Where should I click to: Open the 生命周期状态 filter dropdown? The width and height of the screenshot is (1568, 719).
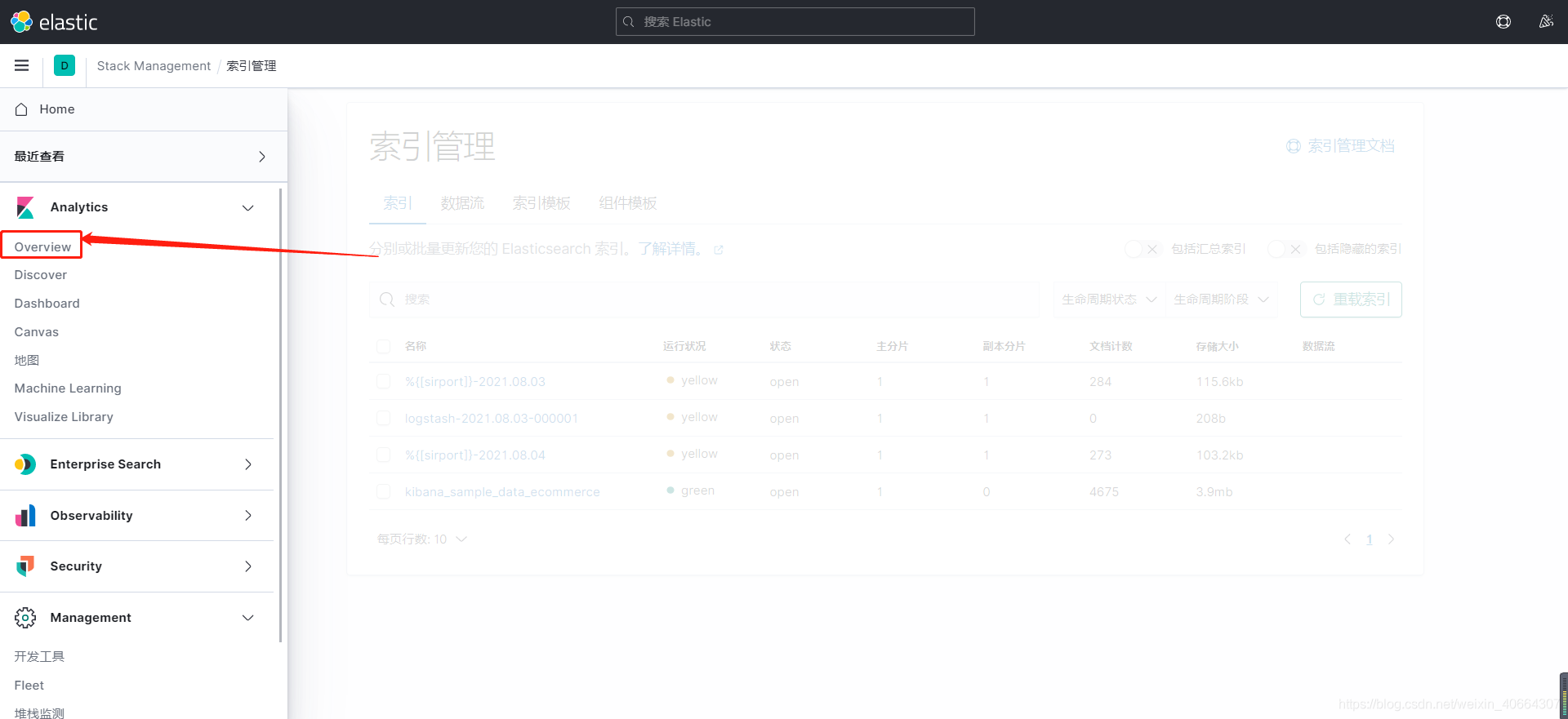coord(1109,300)
